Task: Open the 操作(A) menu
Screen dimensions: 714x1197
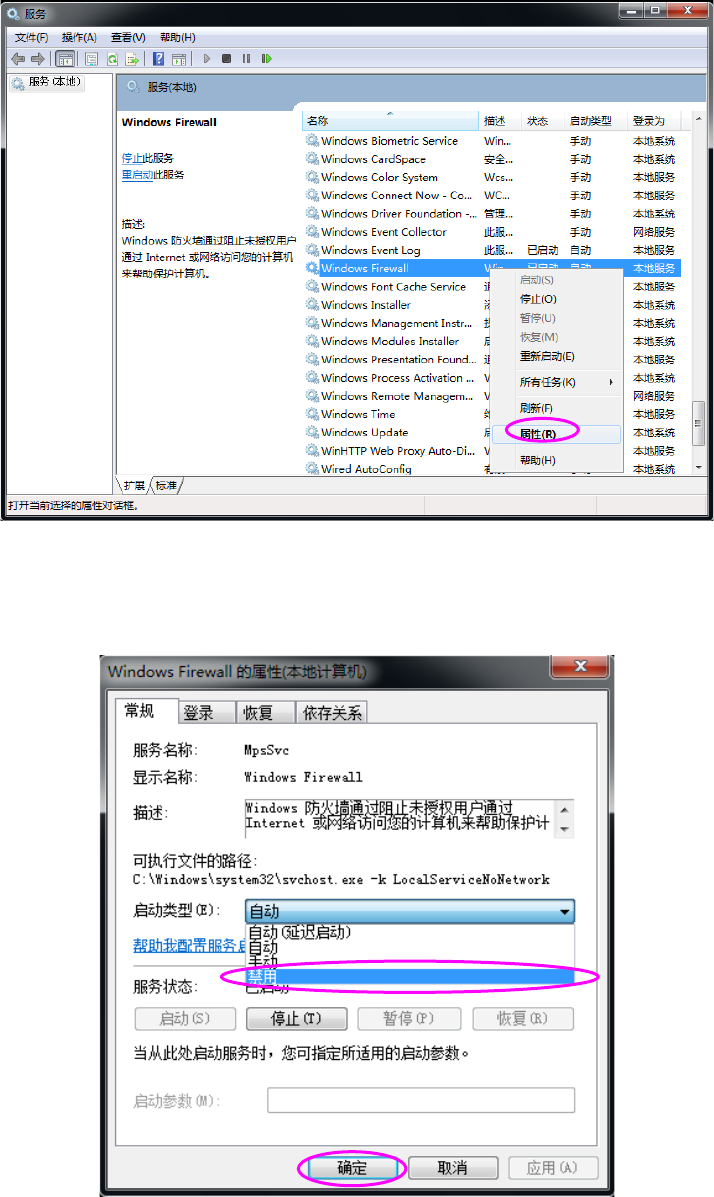Action: [79, 37]
